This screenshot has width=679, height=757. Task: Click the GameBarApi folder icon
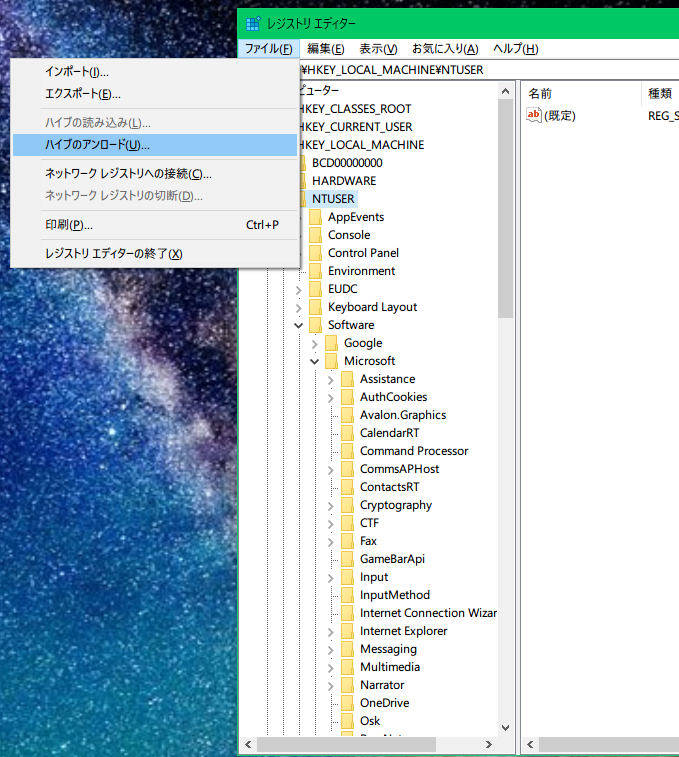347,559
